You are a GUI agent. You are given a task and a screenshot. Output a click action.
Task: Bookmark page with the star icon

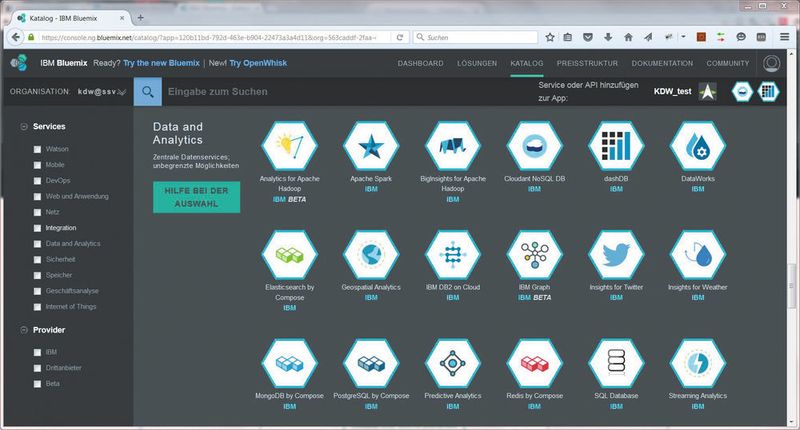550,37
